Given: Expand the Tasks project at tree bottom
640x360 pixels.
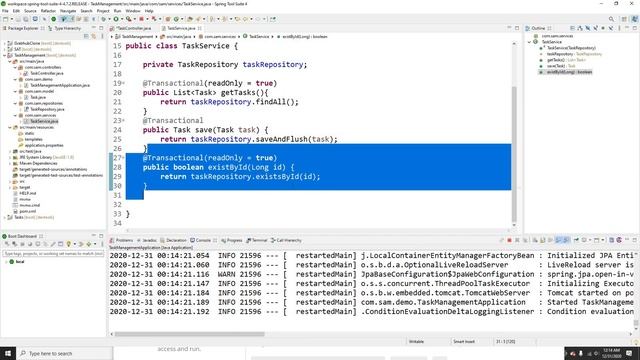Looking at the screenshot, I should pyautogui.click(x=4, y=217).
